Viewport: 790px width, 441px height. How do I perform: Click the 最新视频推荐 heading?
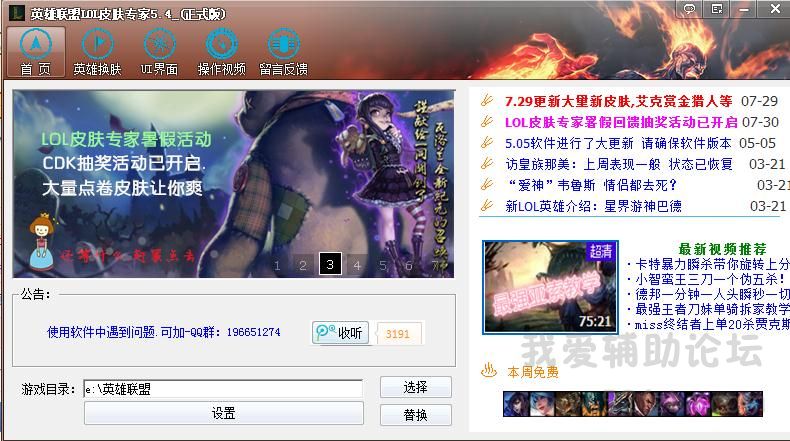click(722, 249)
